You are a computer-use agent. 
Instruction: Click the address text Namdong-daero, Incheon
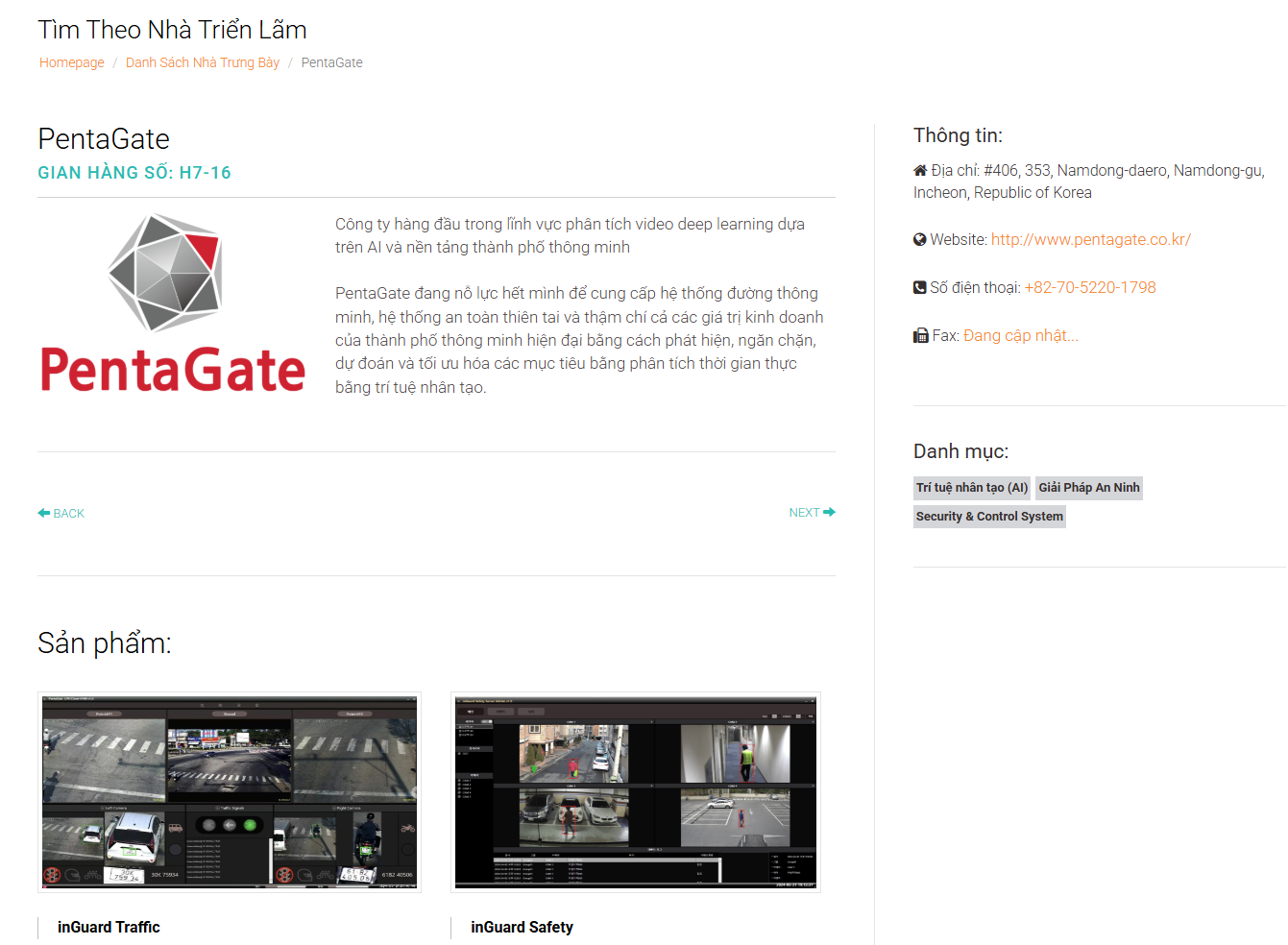point(1089,182)
